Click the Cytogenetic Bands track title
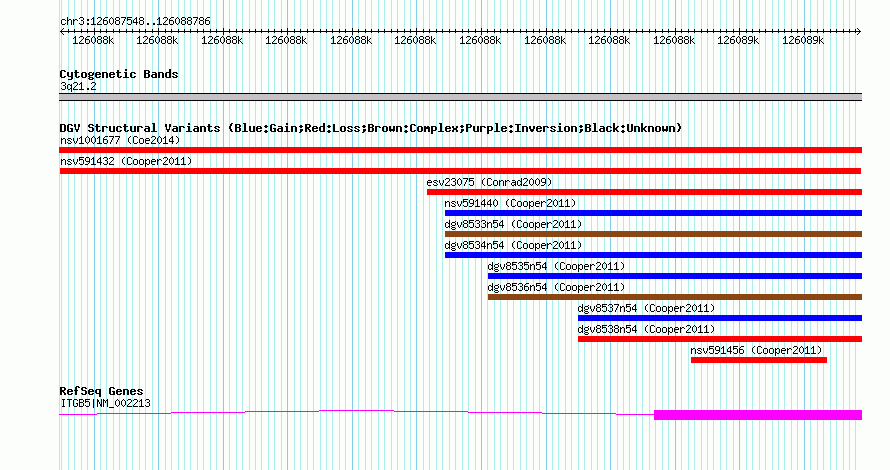The height and width of the screenshot is (470, 890). click(x=119, y=74)
